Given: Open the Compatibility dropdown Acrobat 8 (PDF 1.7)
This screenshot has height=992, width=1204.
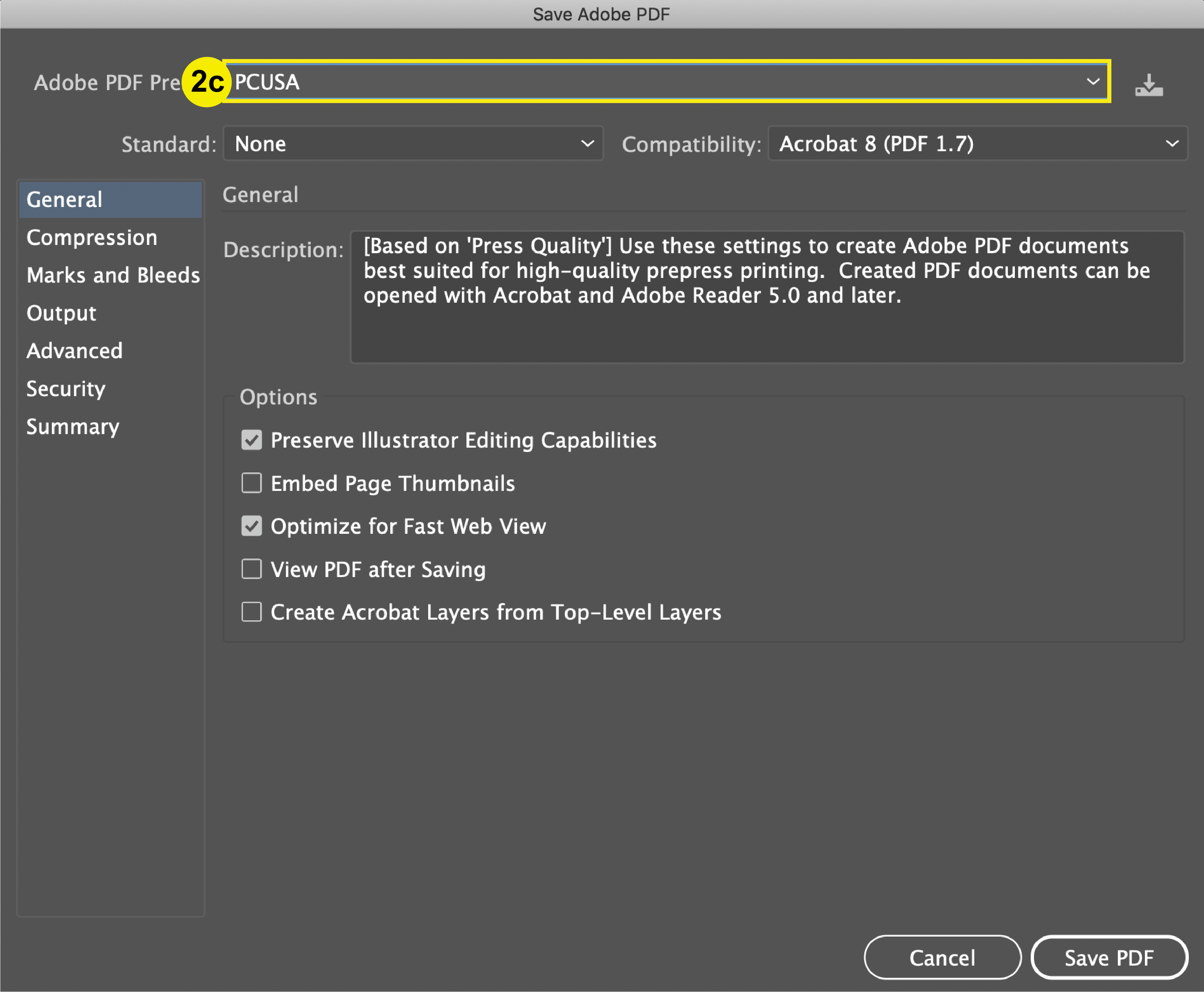Looking at the screenshot, I should (977, 143).
